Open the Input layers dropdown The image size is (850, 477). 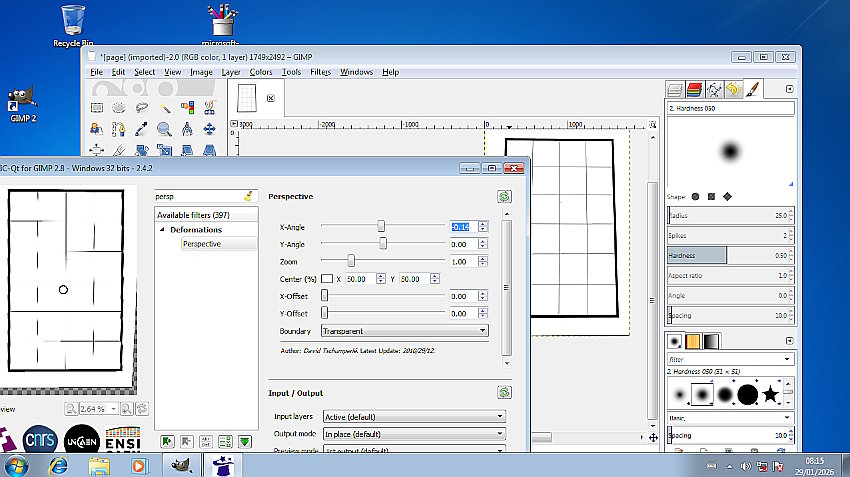[415, 416]
